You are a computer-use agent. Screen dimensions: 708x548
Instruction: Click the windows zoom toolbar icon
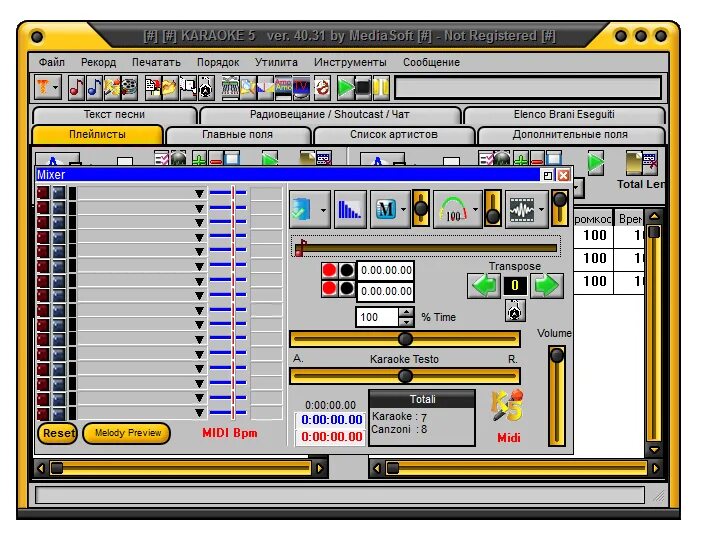pyautogui.click(x=188, y=88)
